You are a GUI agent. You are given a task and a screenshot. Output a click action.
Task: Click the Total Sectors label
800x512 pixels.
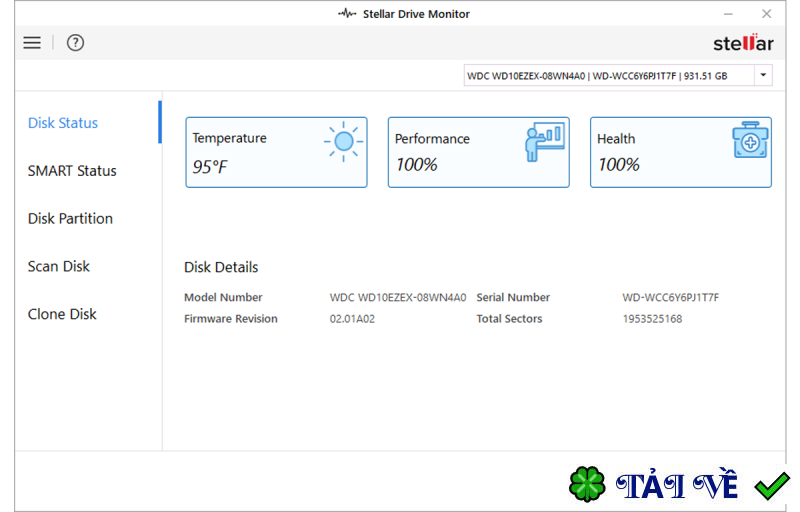pos(509,319)
